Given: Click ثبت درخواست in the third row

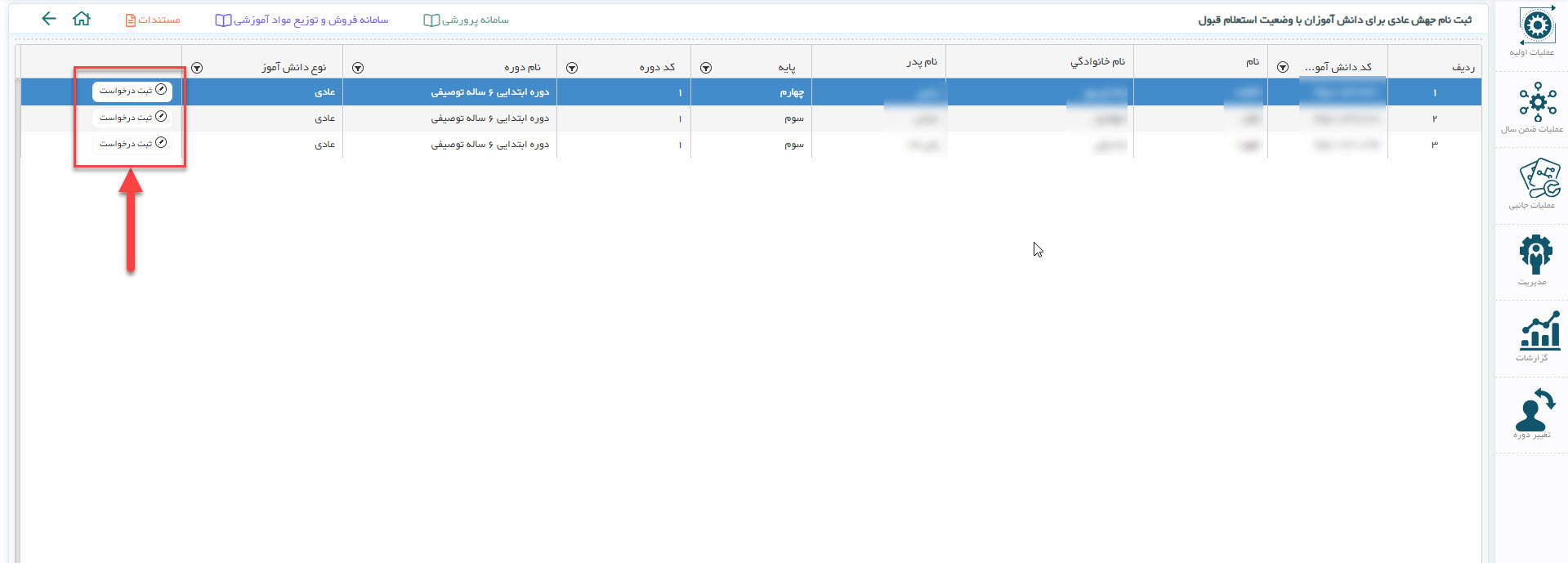Looking at the screenshot, I should [x=132, y=144].
